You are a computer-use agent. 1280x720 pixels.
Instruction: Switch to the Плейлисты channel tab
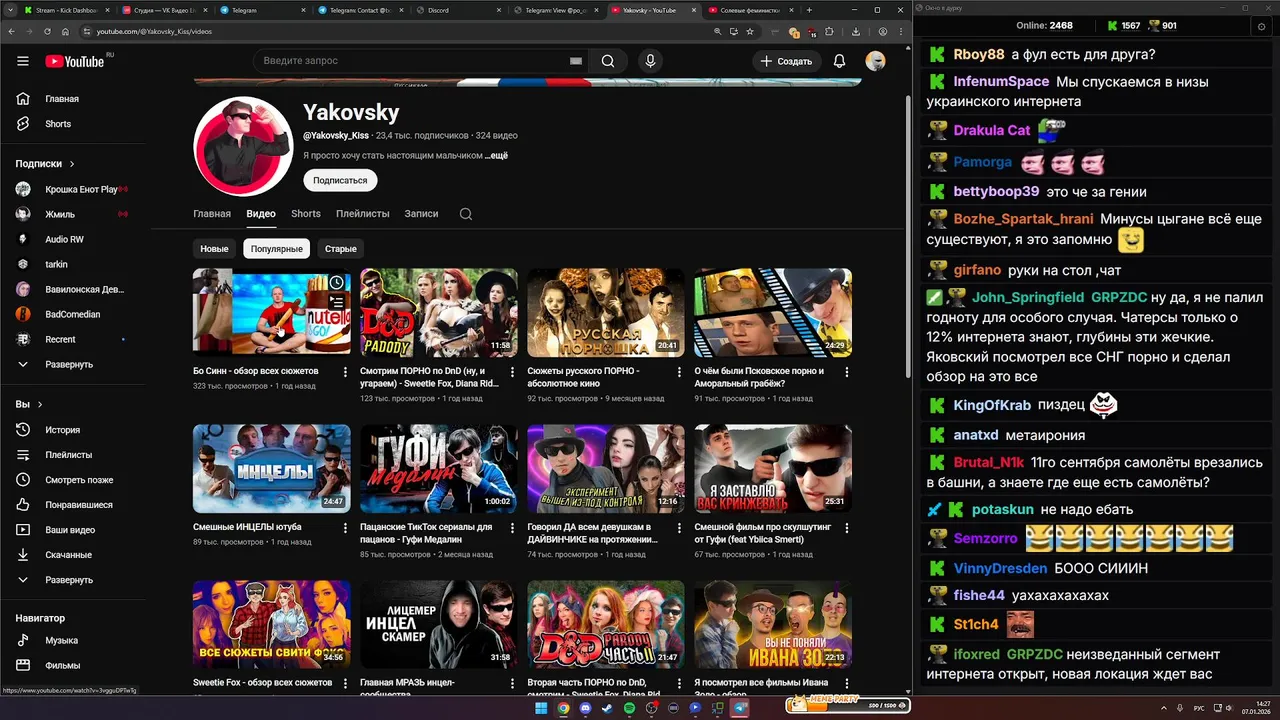[x=363, y=214]
